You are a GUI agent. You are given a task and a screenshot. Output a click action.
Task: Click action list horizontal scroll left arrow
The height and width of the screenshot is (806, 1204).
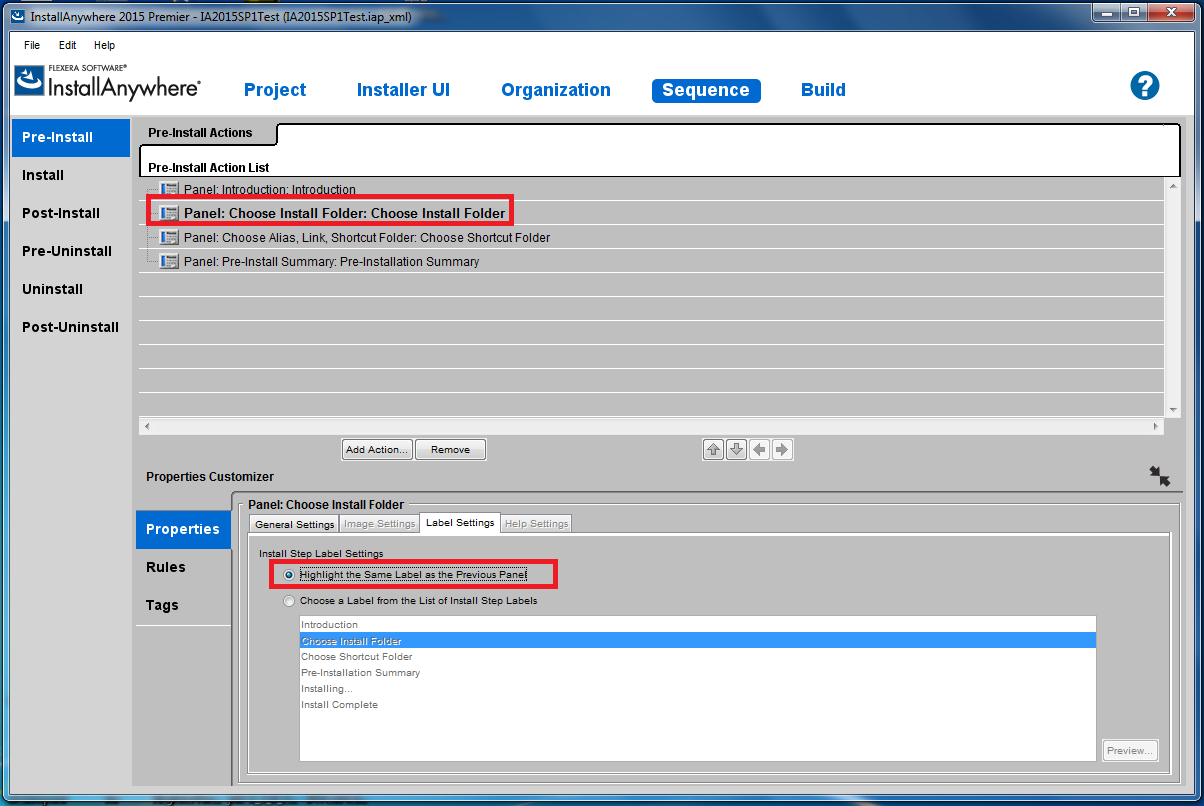pyautogui.click(x=147, y=426)
